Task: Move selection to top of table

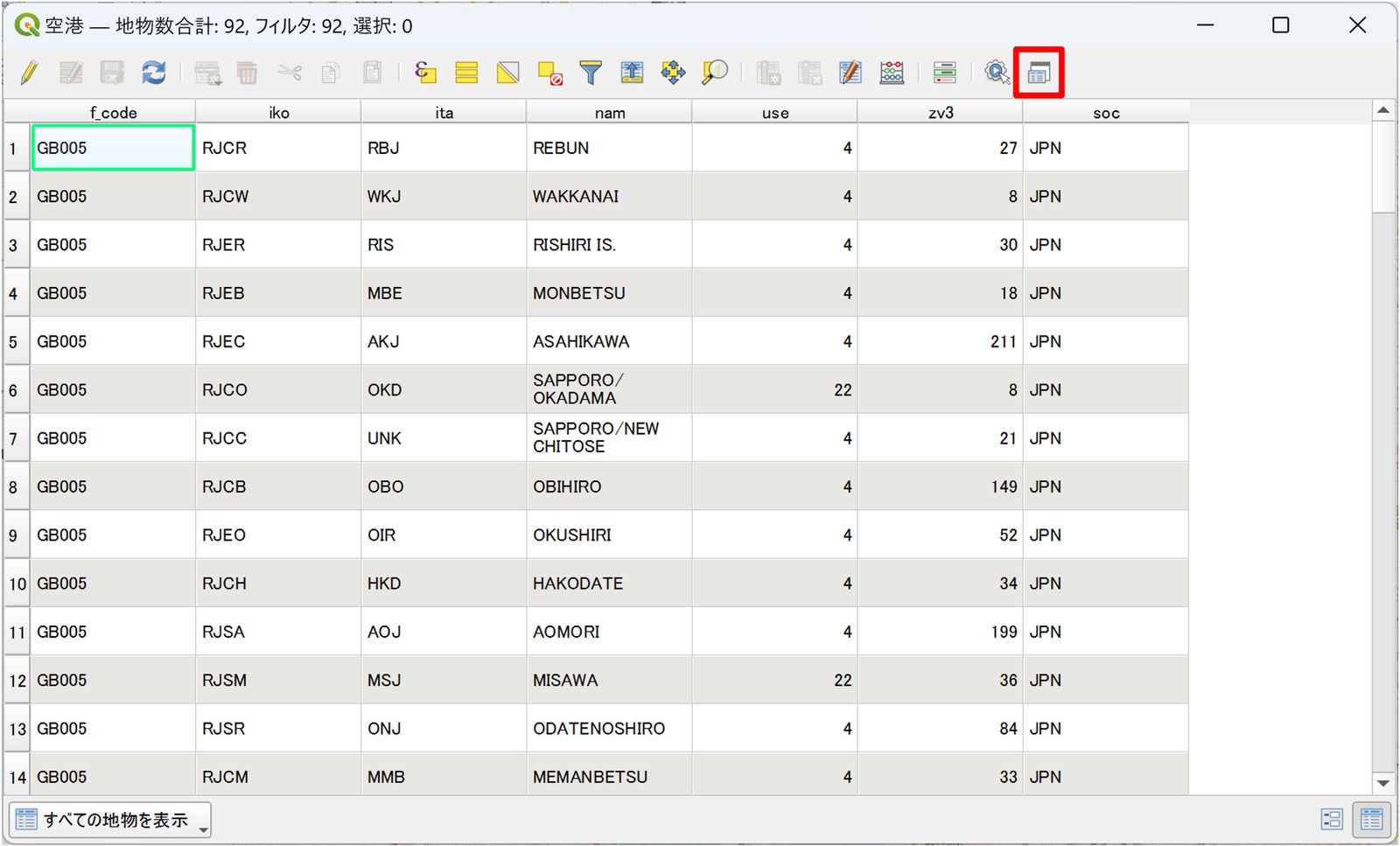Action: (632, 73)
